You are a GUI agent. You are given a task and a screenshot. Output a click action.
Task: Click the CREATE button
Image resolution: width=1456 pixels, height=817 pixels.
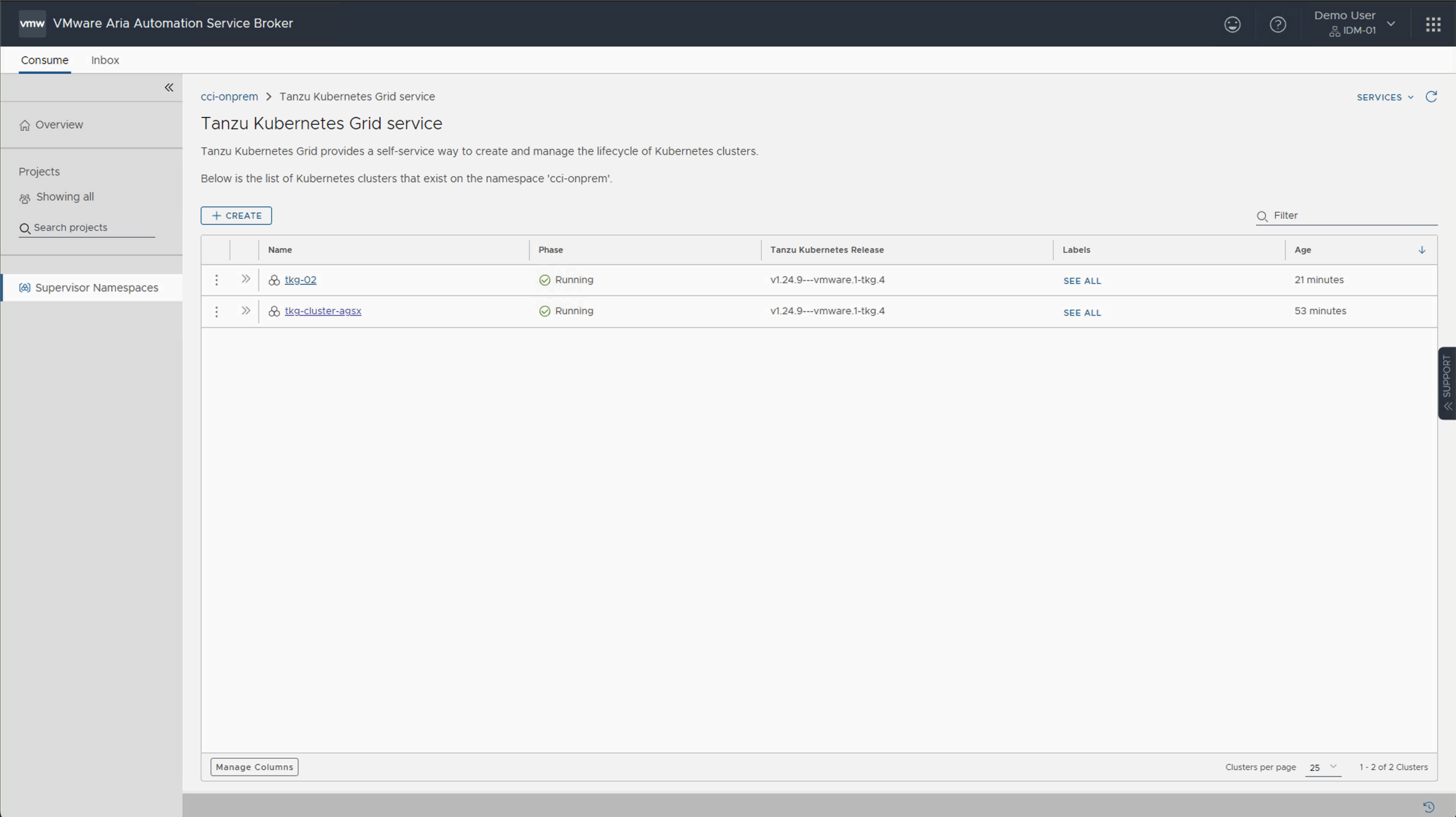pos(236,215)
